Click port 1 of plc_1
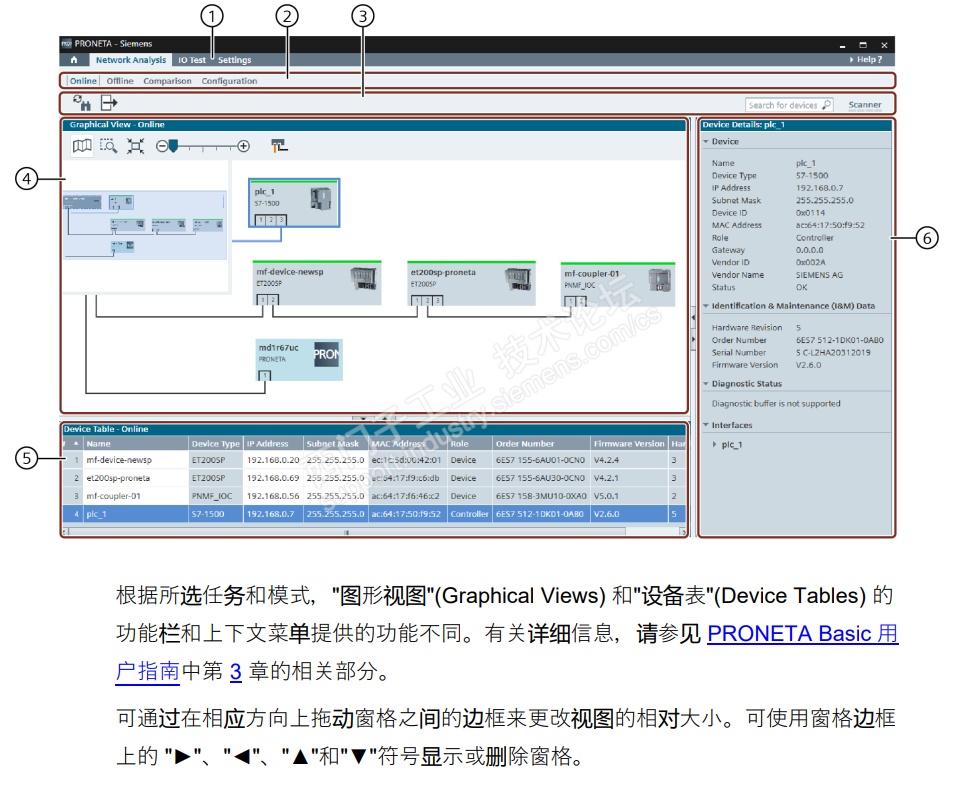Image resolution: width=960 pixels, height=785 pixels. 261,220
